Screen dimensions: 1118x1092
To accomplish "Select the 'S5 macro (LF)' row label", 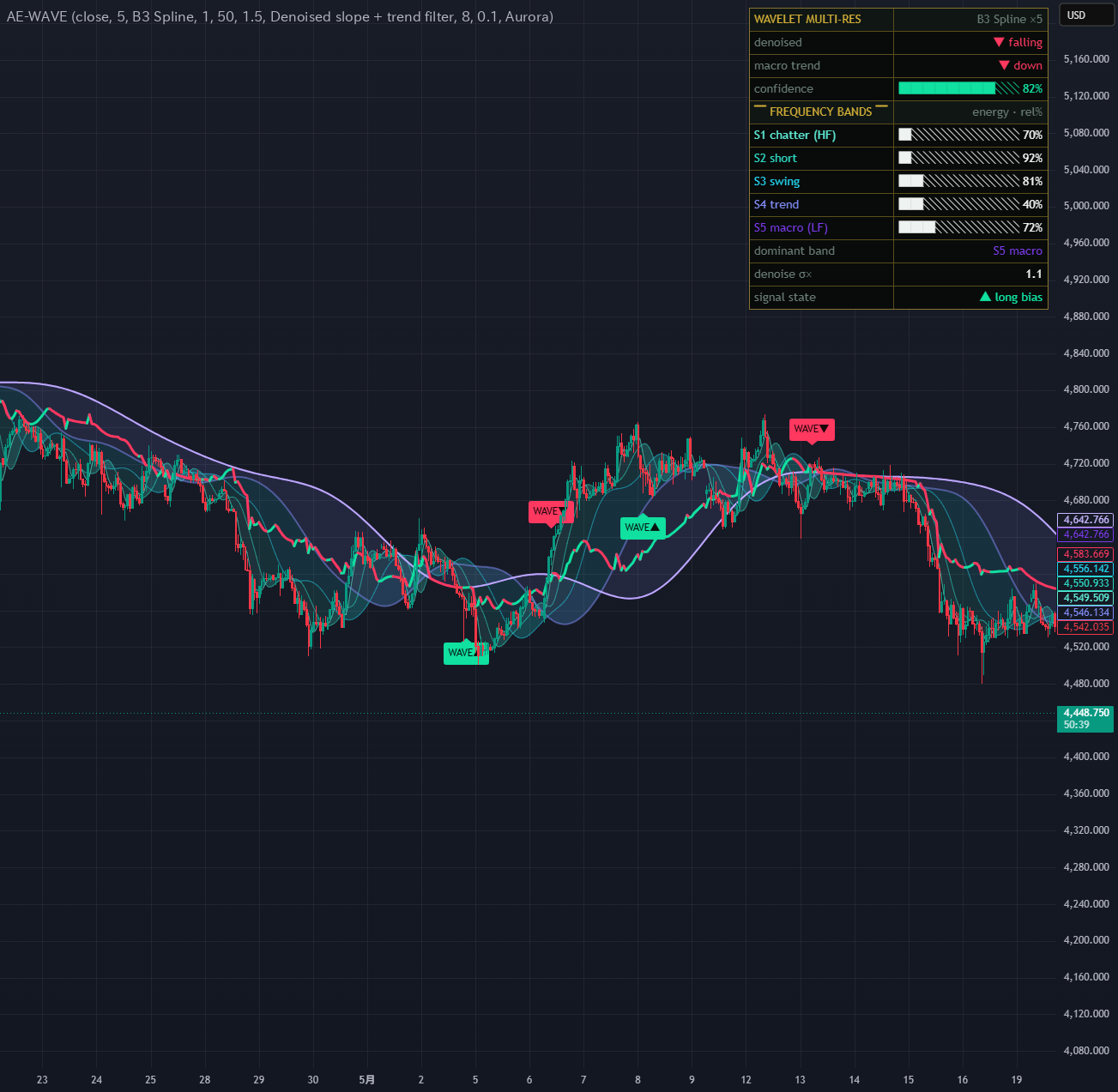I will 791,227.
